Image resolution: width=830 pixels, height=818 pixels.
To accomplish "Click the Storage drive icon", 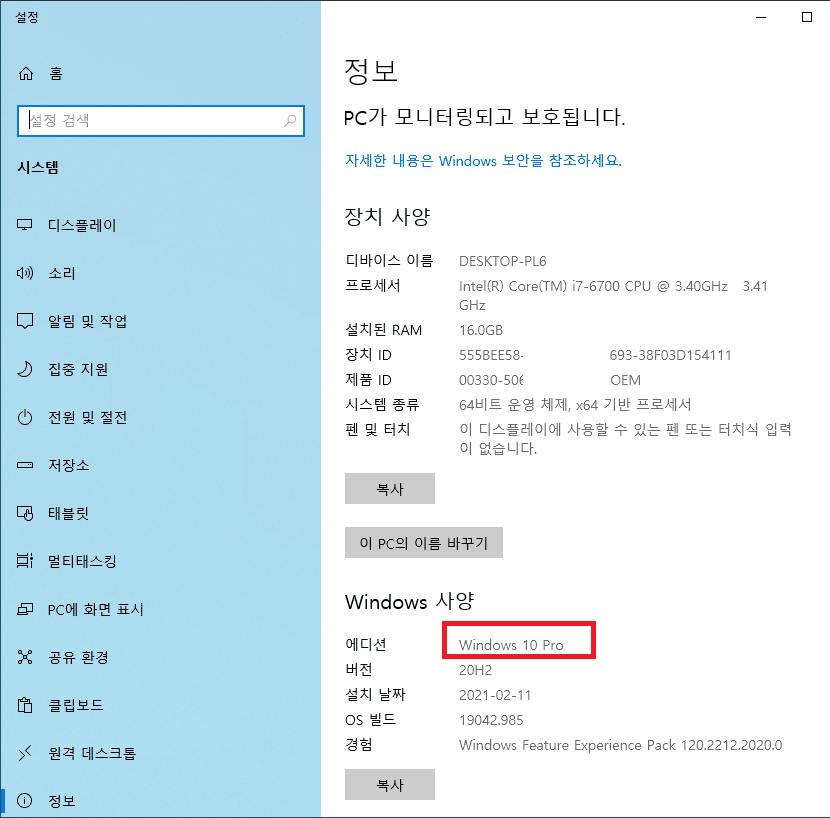I will (25, 465).
